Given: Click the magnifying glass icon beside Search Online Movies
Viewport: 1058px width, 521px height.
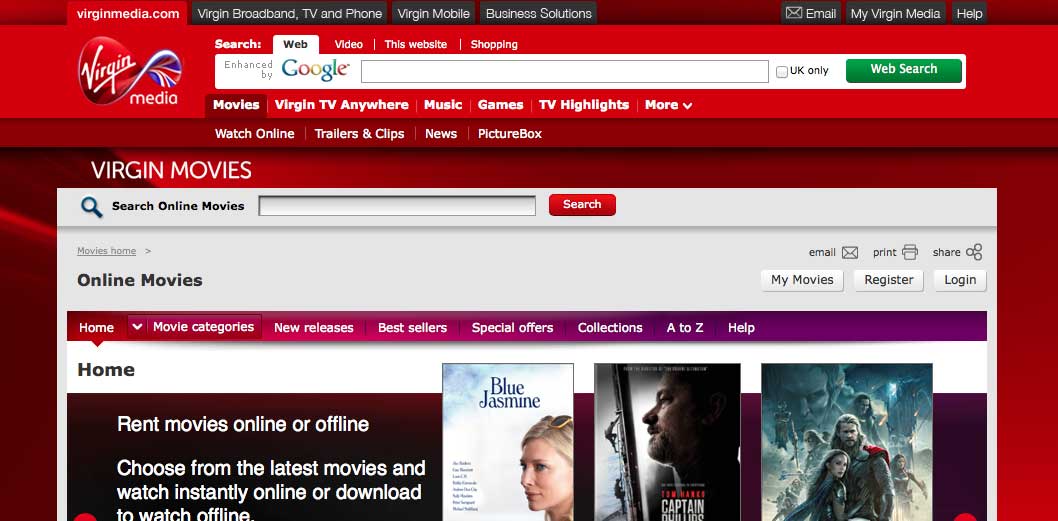Looking at the screenshot, I should (x=92, y=207).
